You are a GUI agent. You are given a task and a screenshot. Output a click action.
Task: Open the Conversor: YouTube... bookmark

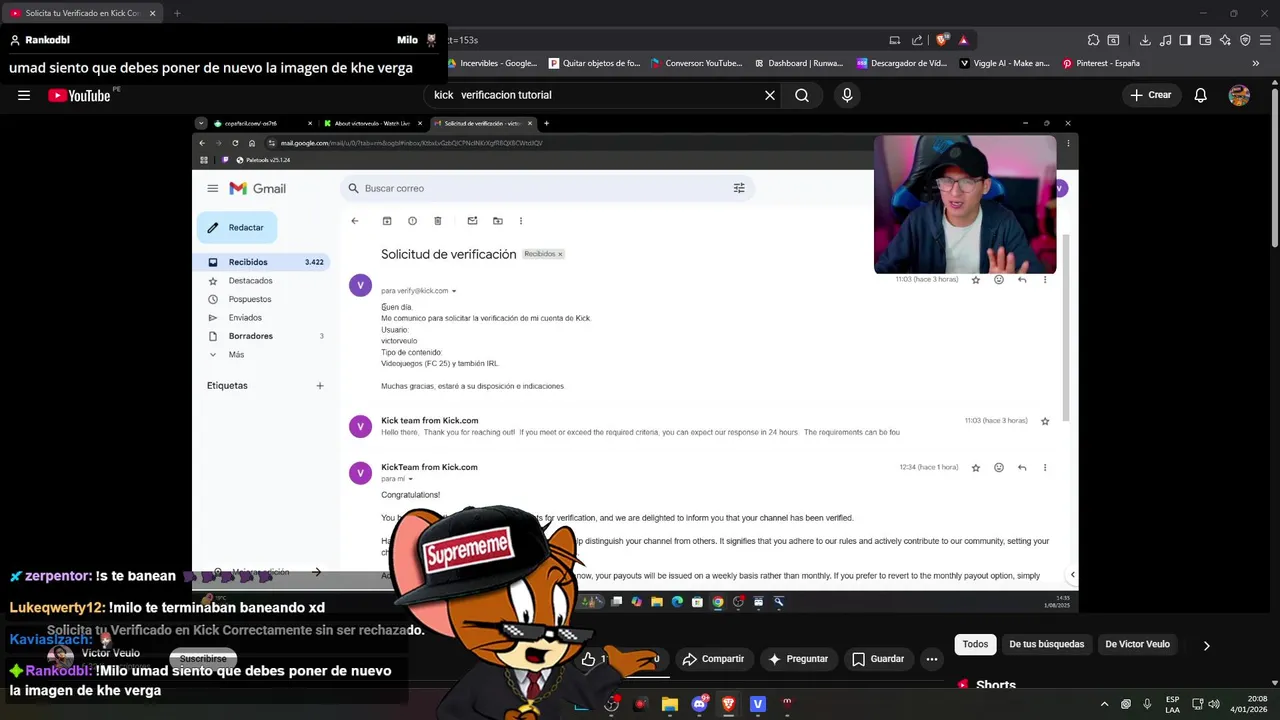pos(696,63)
